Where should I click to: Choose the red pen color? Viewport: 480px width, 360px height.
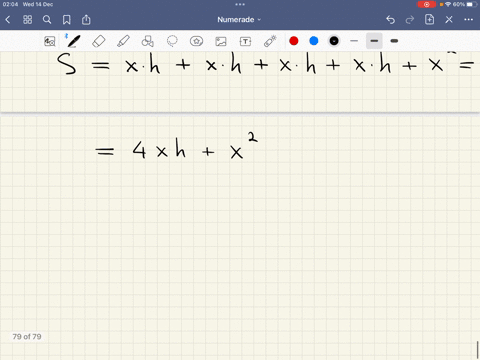[x=294, y=41]
